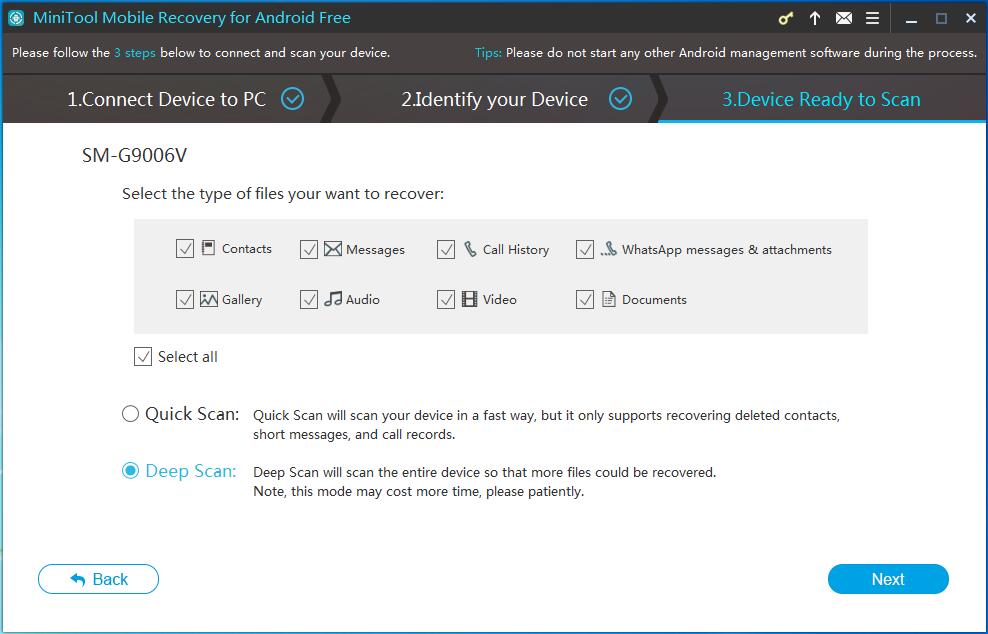Screen dimensions: 988x634
Task: Uncheck the Audio checkbox
Action: 309,299
